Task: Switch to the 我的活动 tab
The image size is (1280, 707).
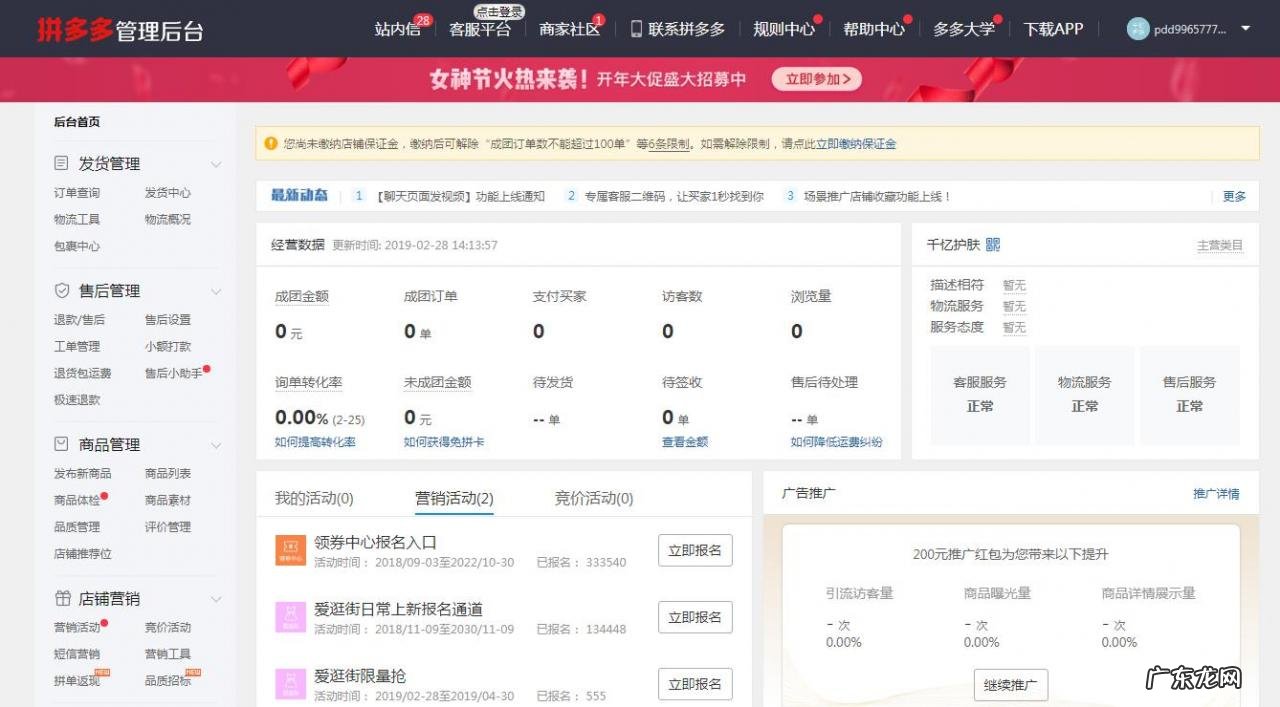Action: point(312,498)
